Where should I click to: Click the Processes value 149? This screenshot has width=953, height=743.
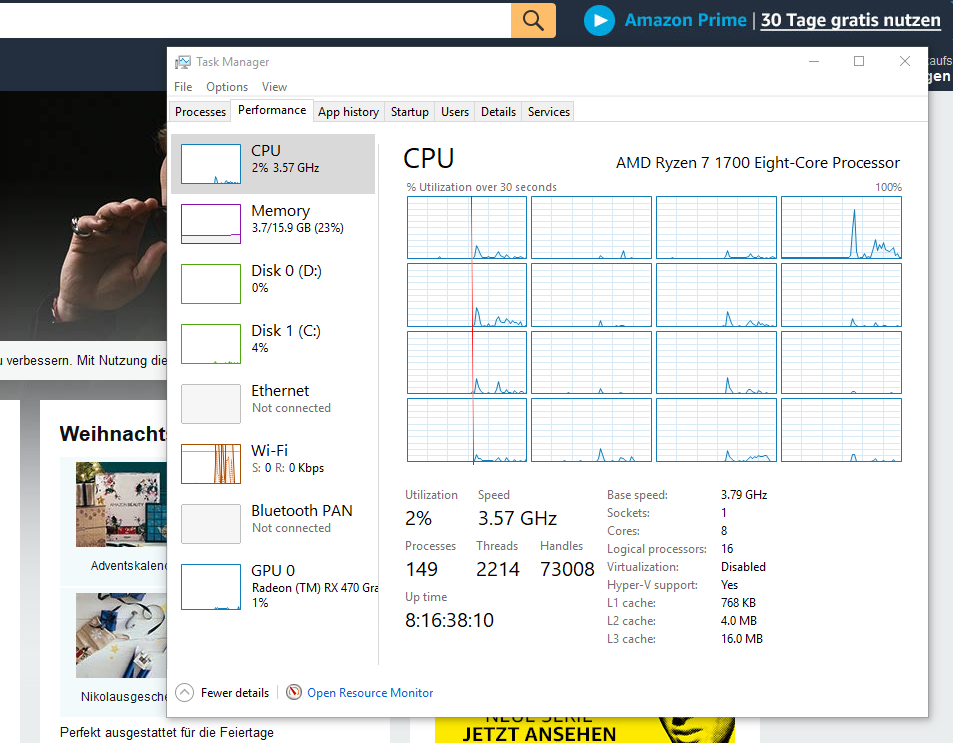click(421, 569)
